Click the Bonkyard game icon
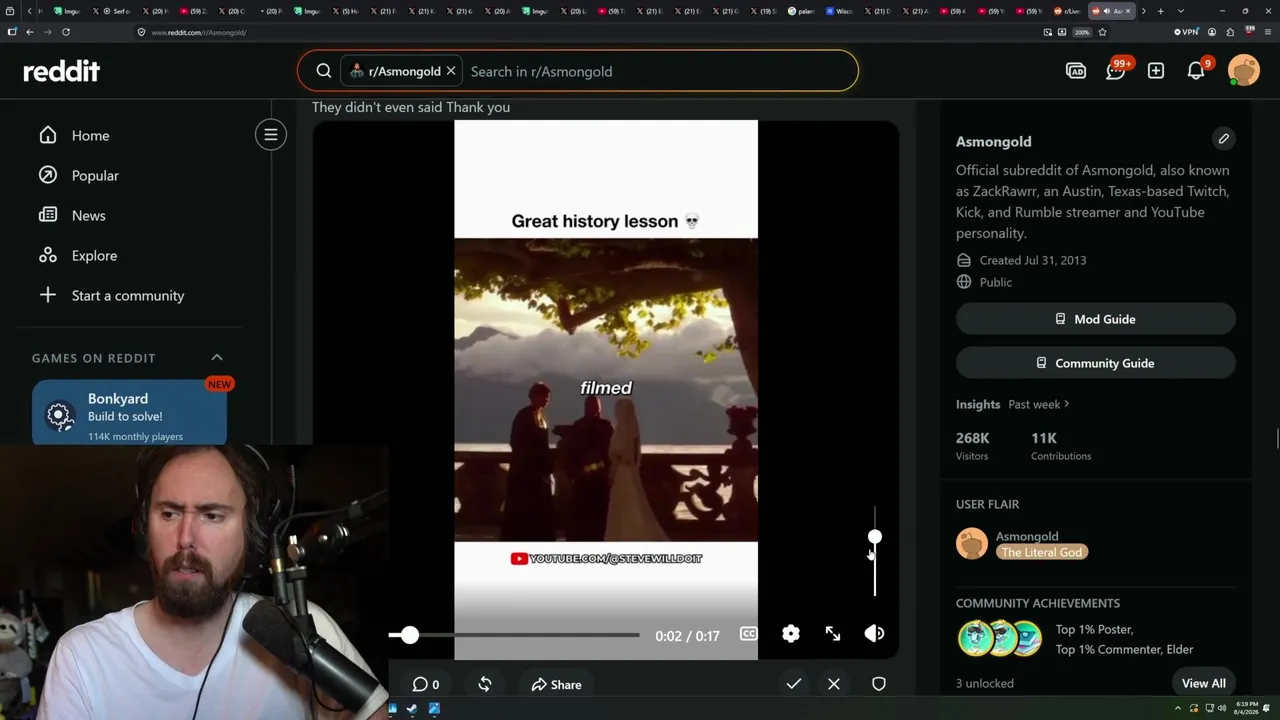The width and height of the screenshot is (1280, 720). 59,415
